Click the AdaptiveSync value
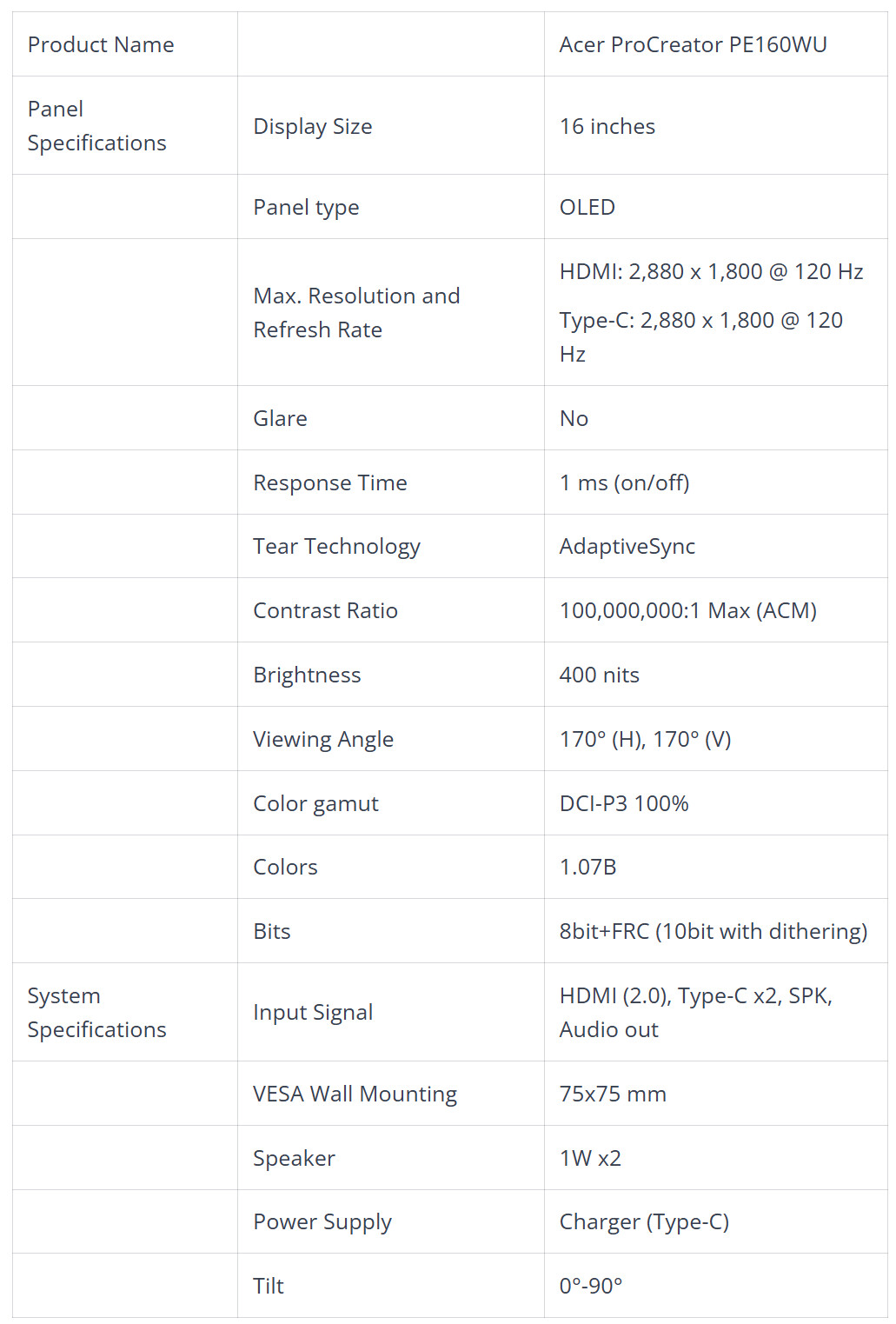 point(627,546)
